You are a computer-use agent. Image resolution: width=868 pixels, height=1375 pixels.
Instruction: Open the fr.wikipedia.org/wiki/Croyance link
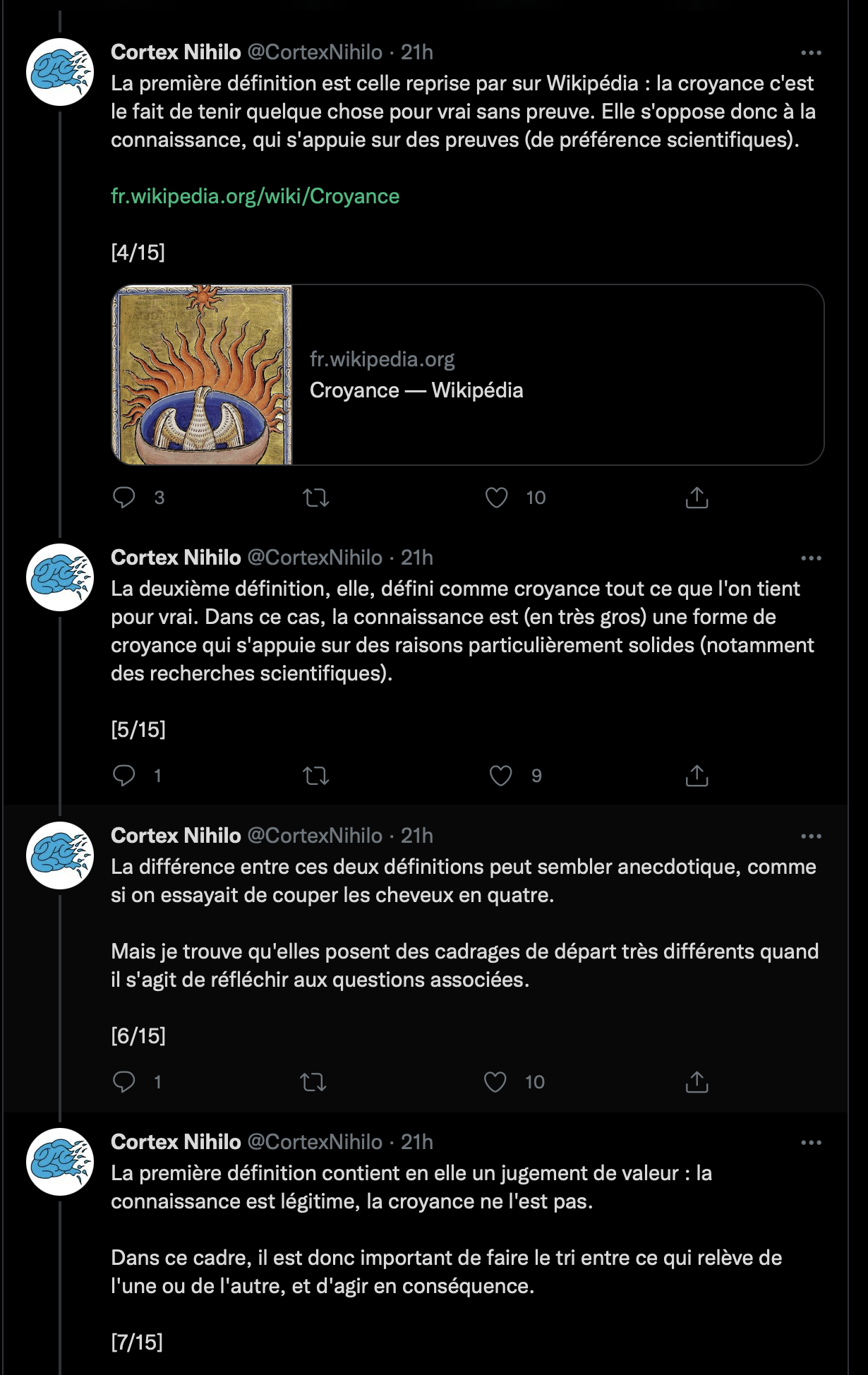click(255, 196)
